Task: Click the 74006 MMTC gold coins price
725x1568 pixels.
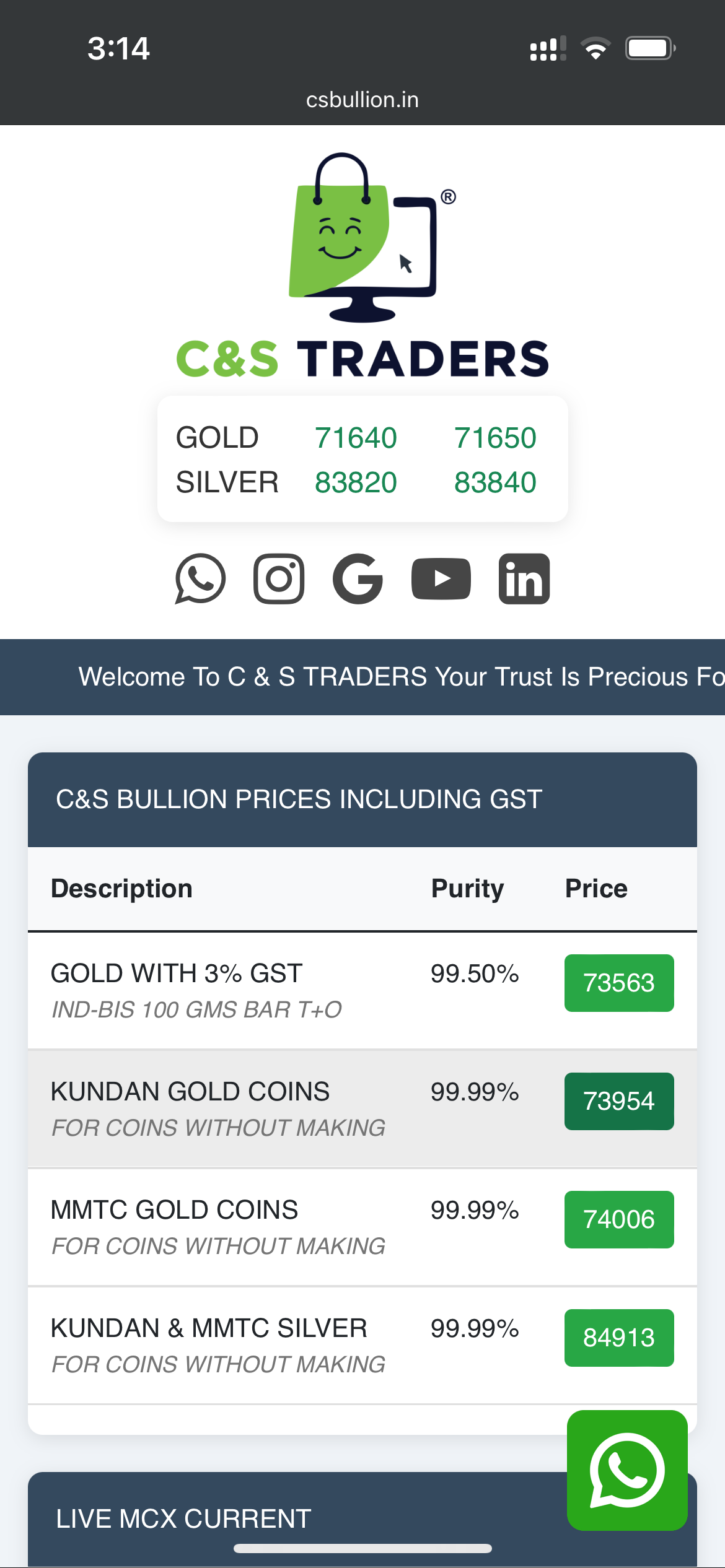Action: 618,1219
